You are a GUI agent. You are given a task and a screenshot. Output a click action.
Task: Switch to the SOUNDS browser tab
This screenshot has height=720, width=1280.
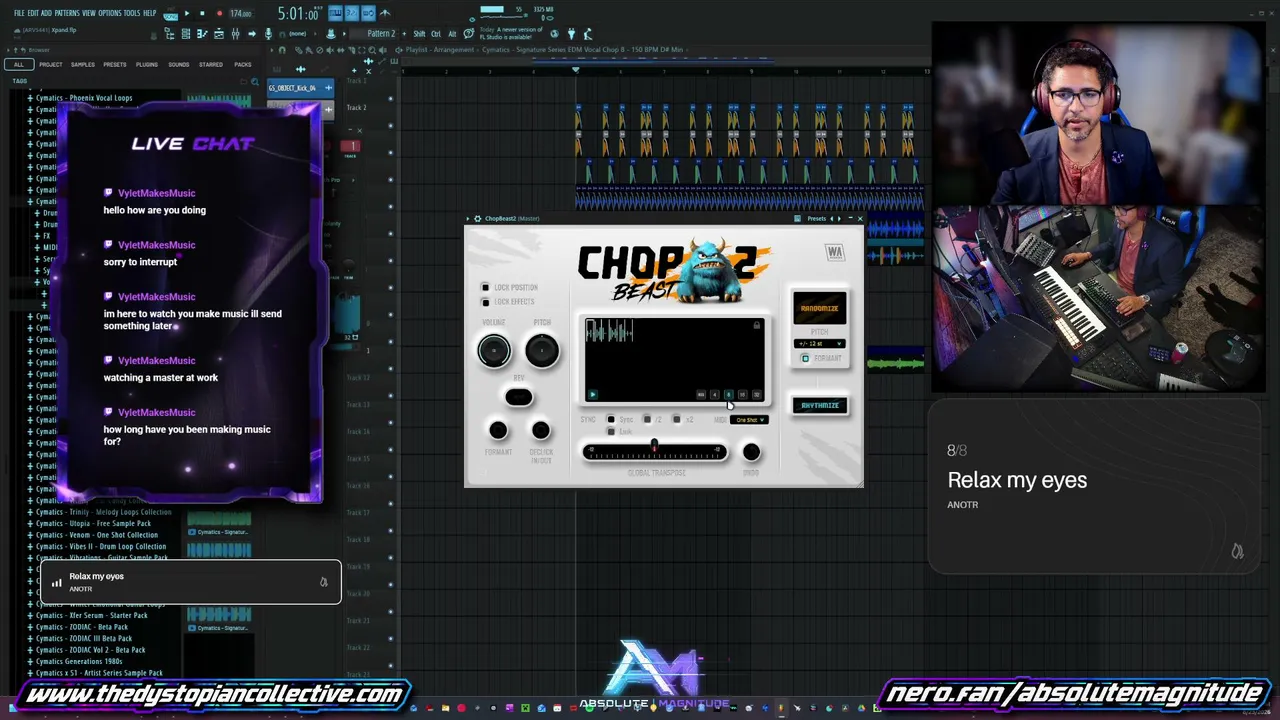tap(179, 65)
